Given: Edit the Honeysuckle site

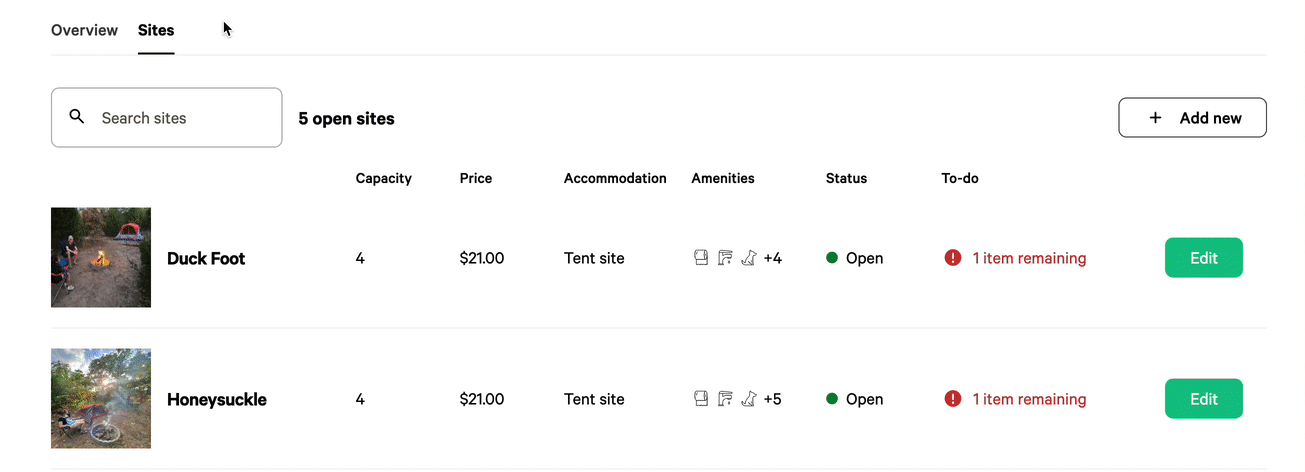Looking at the screenshot, I should coord(1204,399).
